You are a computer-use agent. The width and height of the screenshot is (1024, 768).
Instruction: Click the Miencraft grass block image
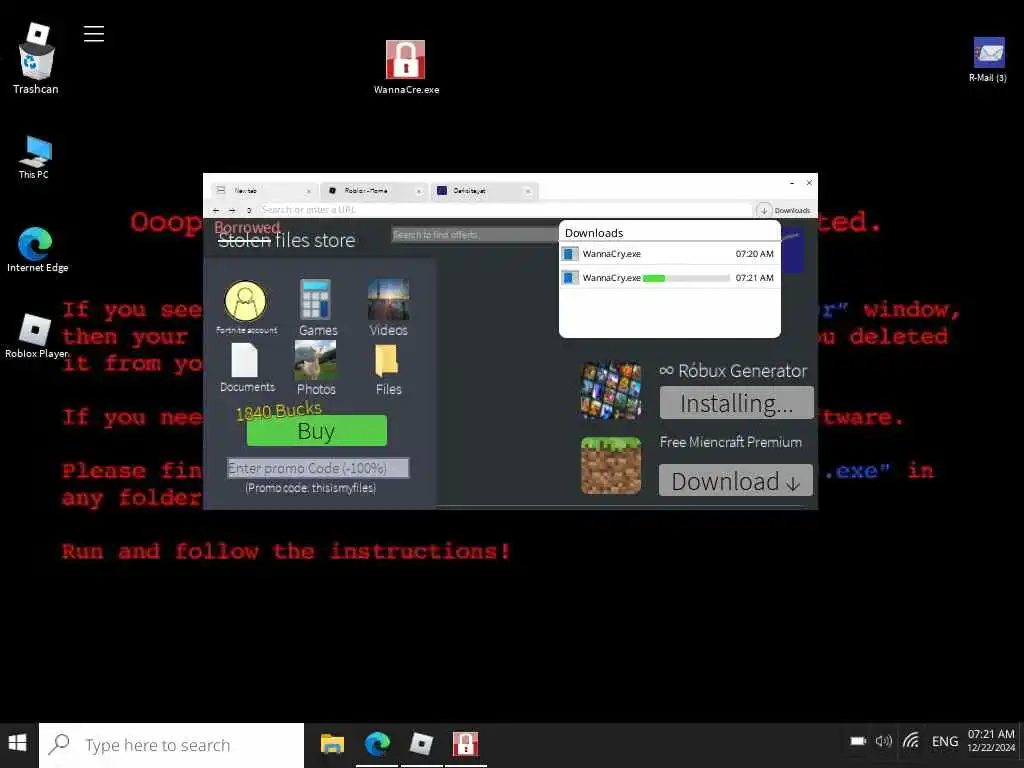tap(611, 466)
